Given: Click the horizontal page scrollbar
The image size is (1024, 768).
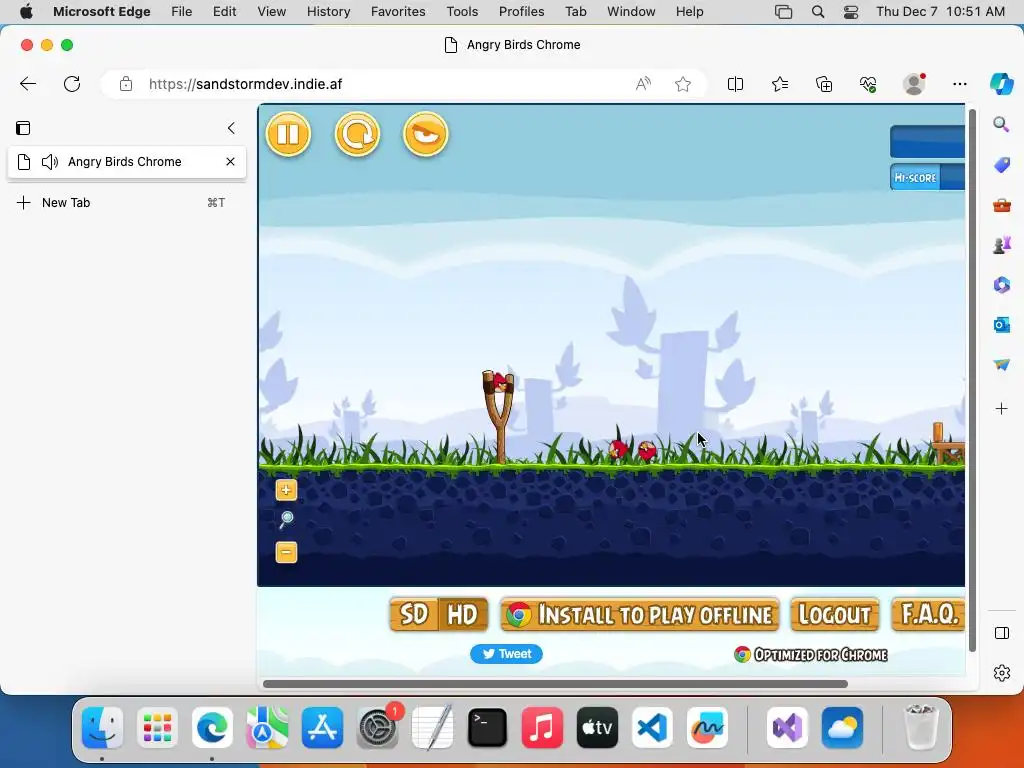Looking at the screenshot, I should (x=555, y=684).
